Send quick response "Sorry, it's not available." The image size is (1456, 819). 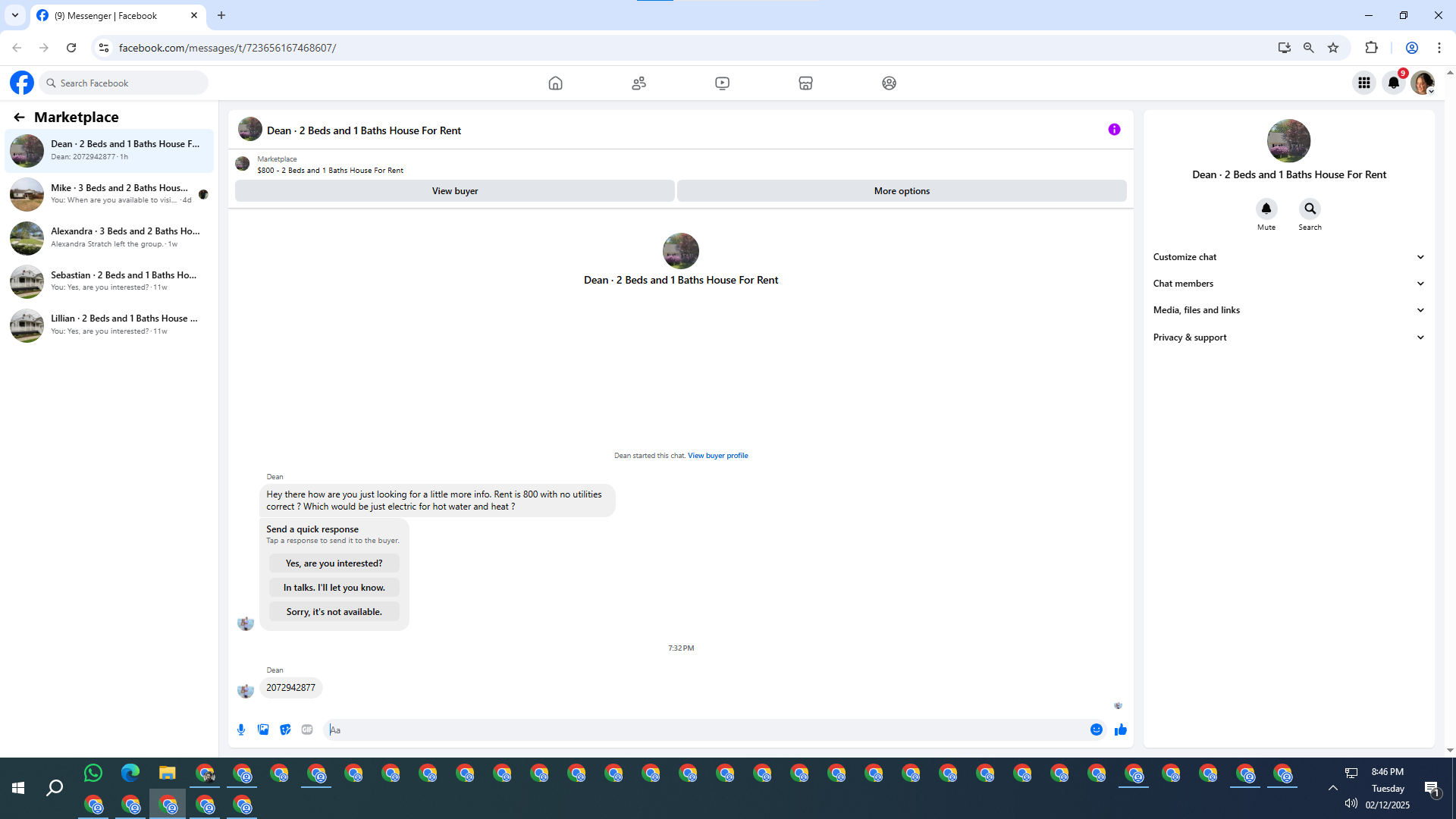(x=334, y=612)
